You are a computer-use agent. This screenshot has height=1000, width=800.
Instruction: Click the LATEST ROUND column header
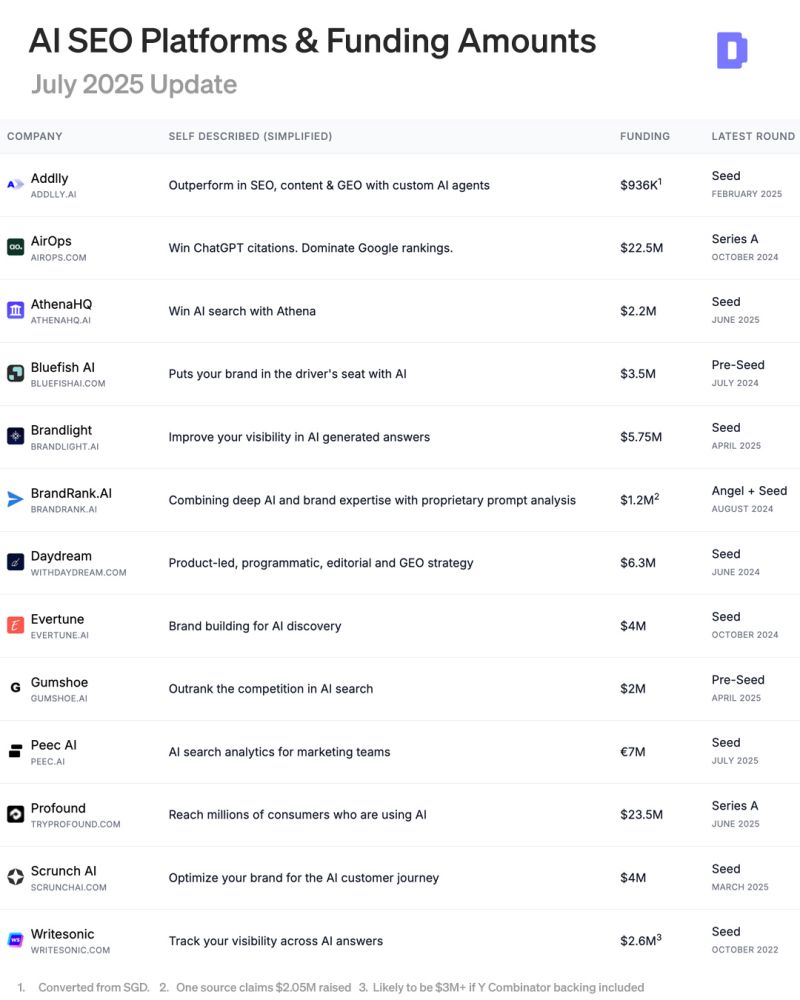(753, 136)
